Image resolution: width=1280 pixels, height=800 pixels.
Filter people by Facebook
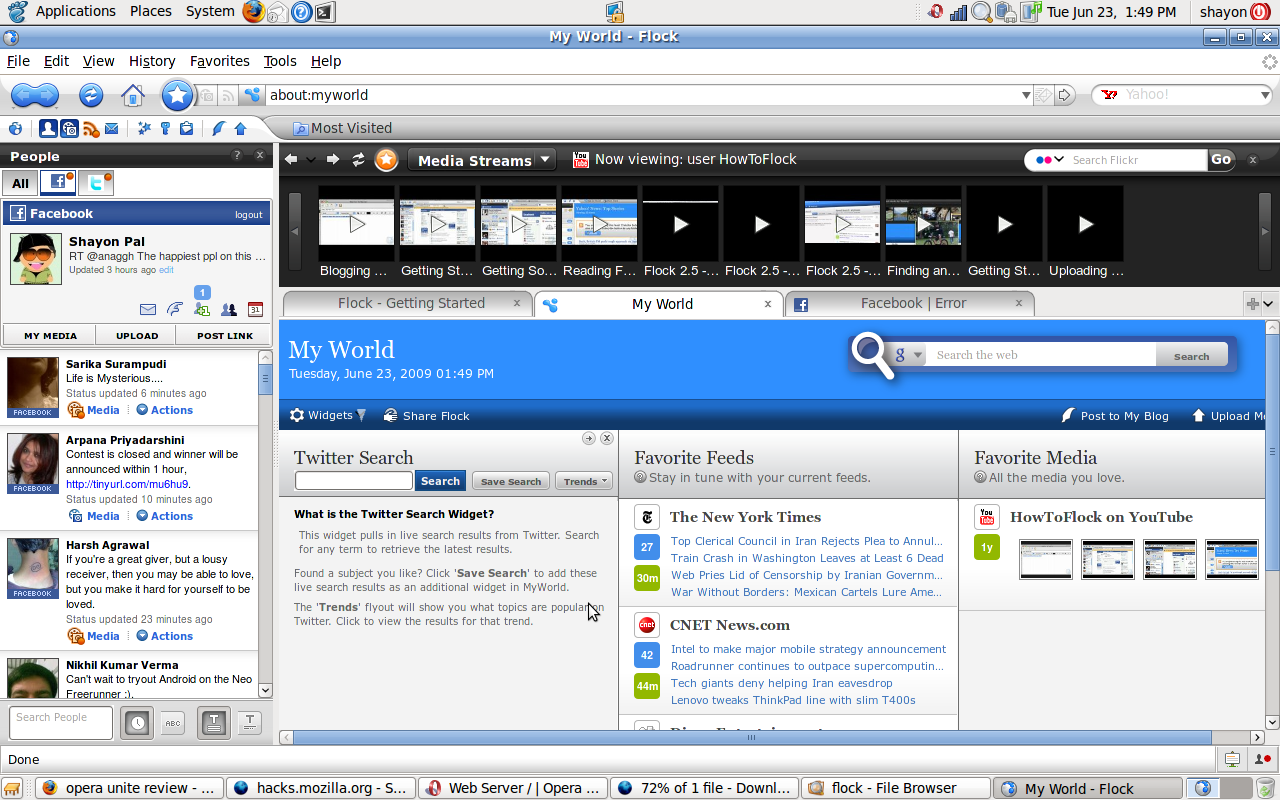tap(58, 183)
